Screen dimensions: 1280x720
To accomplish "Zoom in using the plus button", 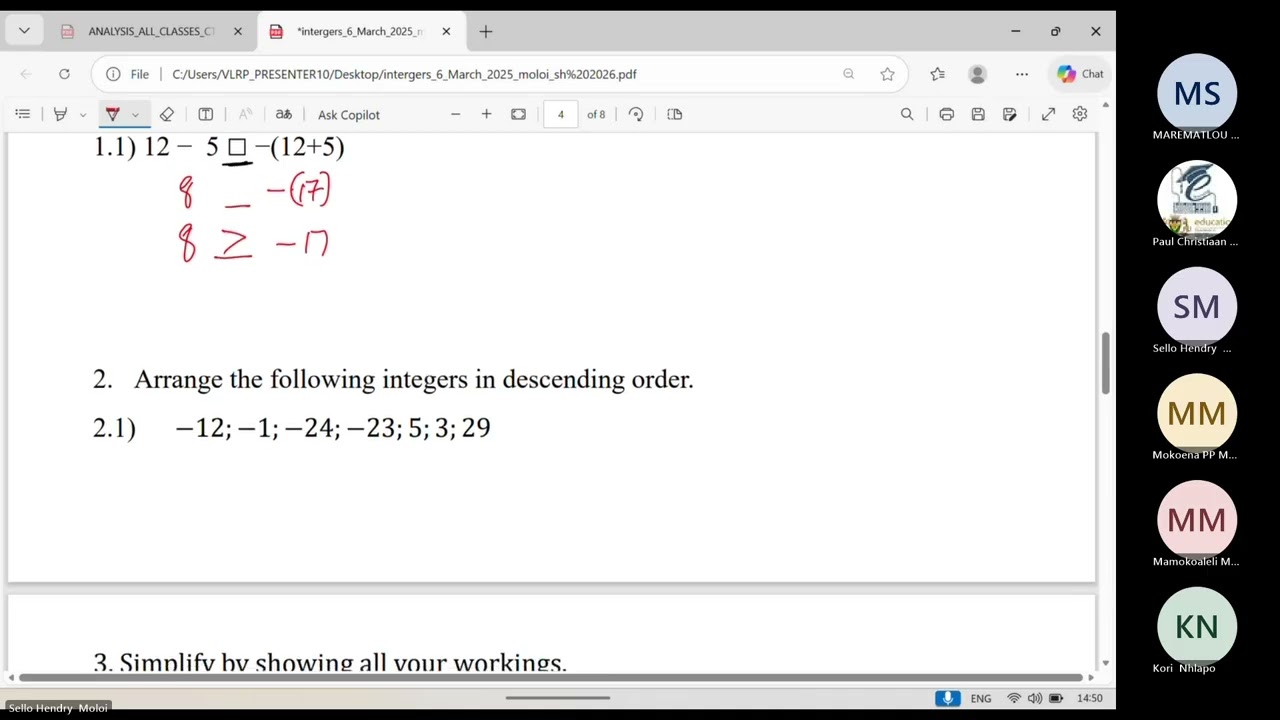I will coord(486,114).
